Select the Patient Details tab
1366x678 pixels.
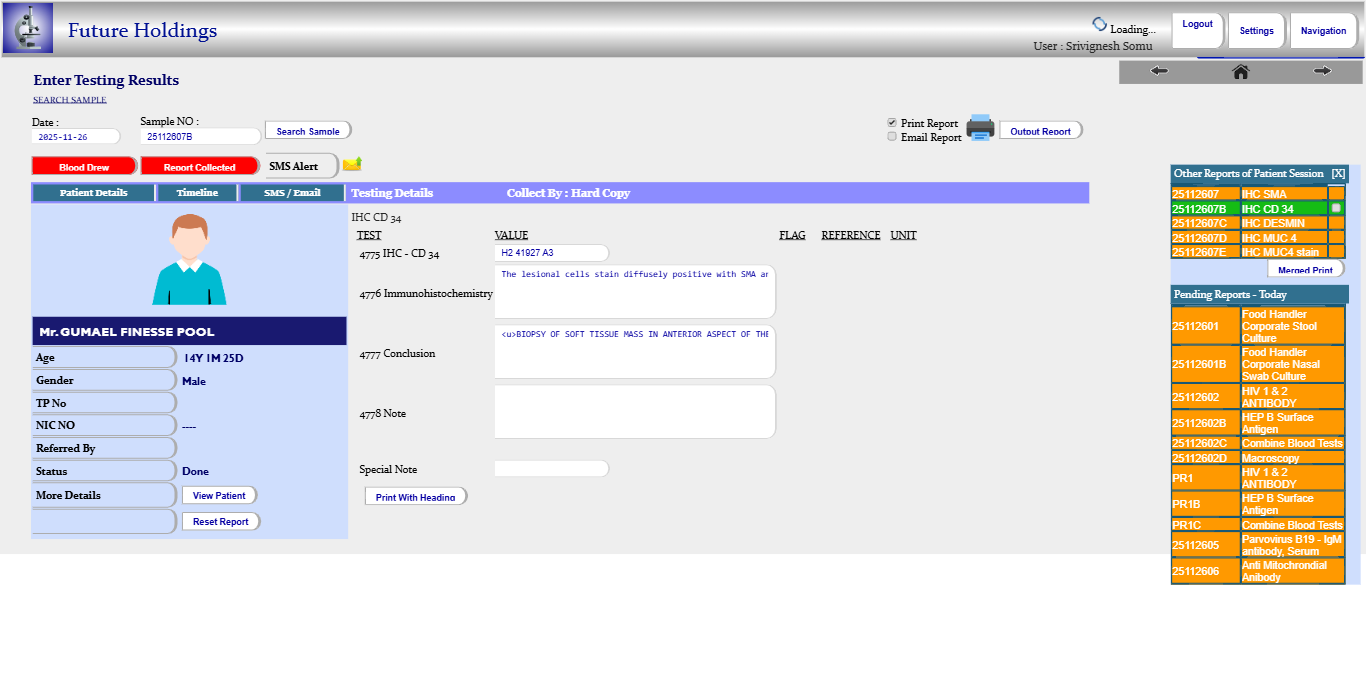pos(93,193)
